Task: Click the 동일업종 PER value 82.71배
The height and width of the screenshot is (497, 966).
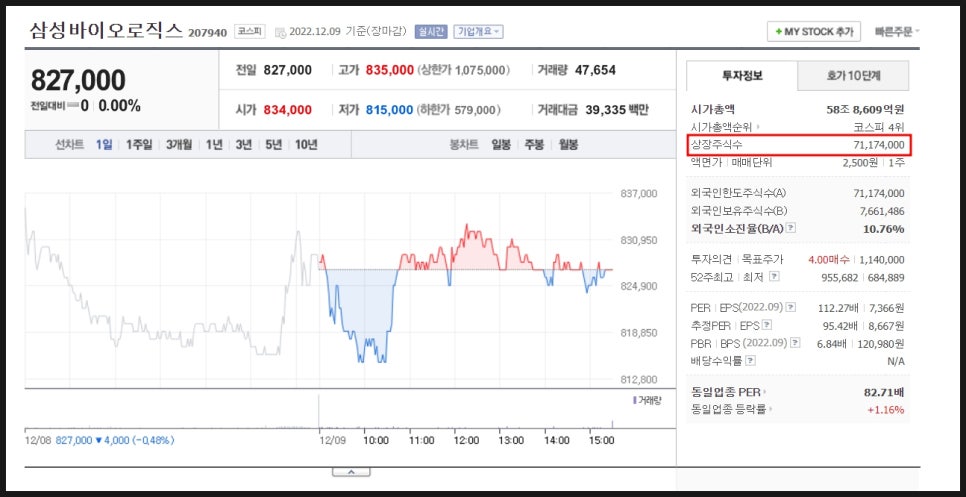Action: (885, 392)
